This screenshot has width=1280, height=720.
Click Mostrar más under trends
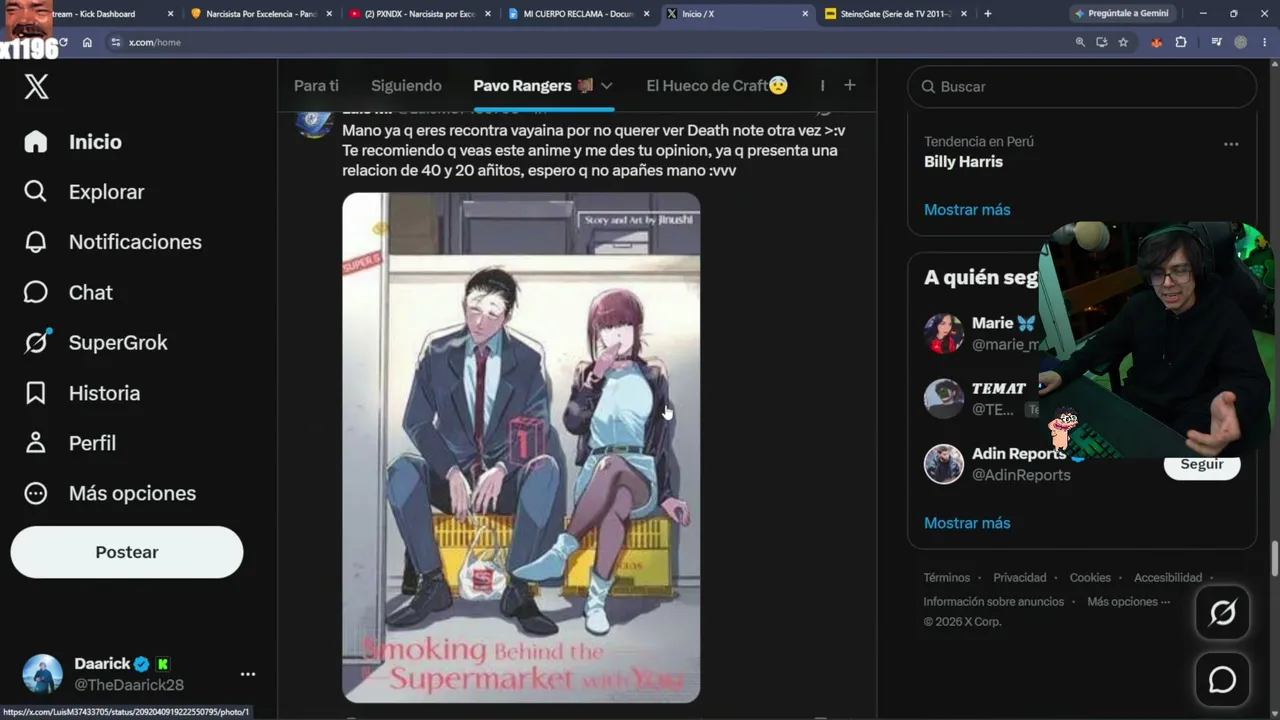tap(967, 210)
